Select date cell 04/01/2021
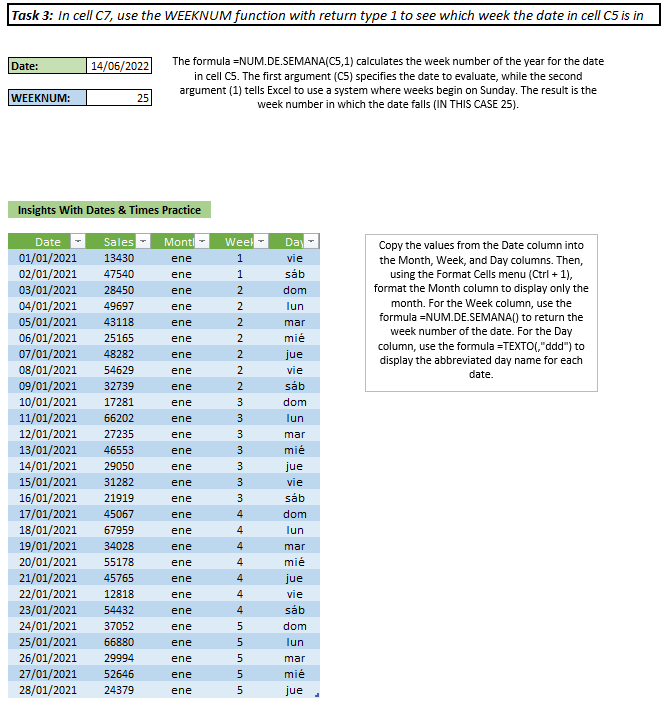This screenshot has height=702, width=664. point(47,306)
